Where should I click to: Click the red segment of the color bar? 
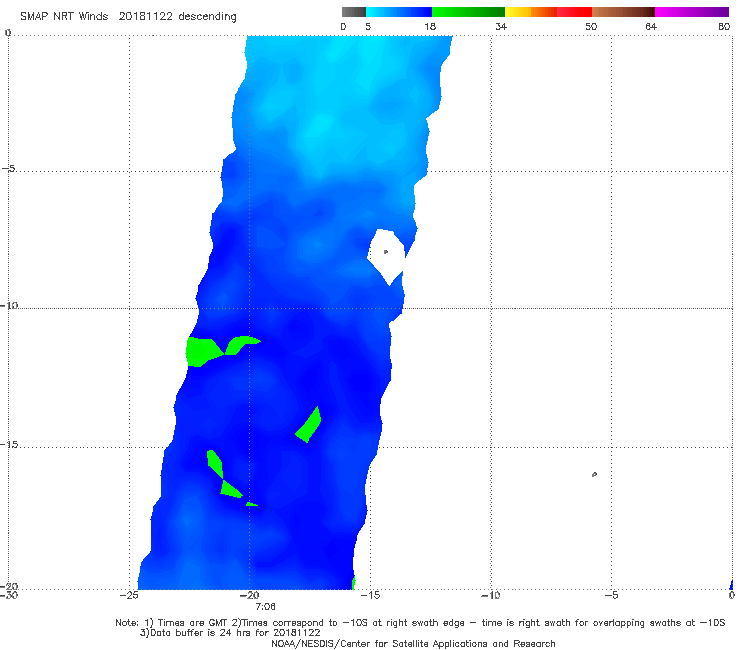574,12
